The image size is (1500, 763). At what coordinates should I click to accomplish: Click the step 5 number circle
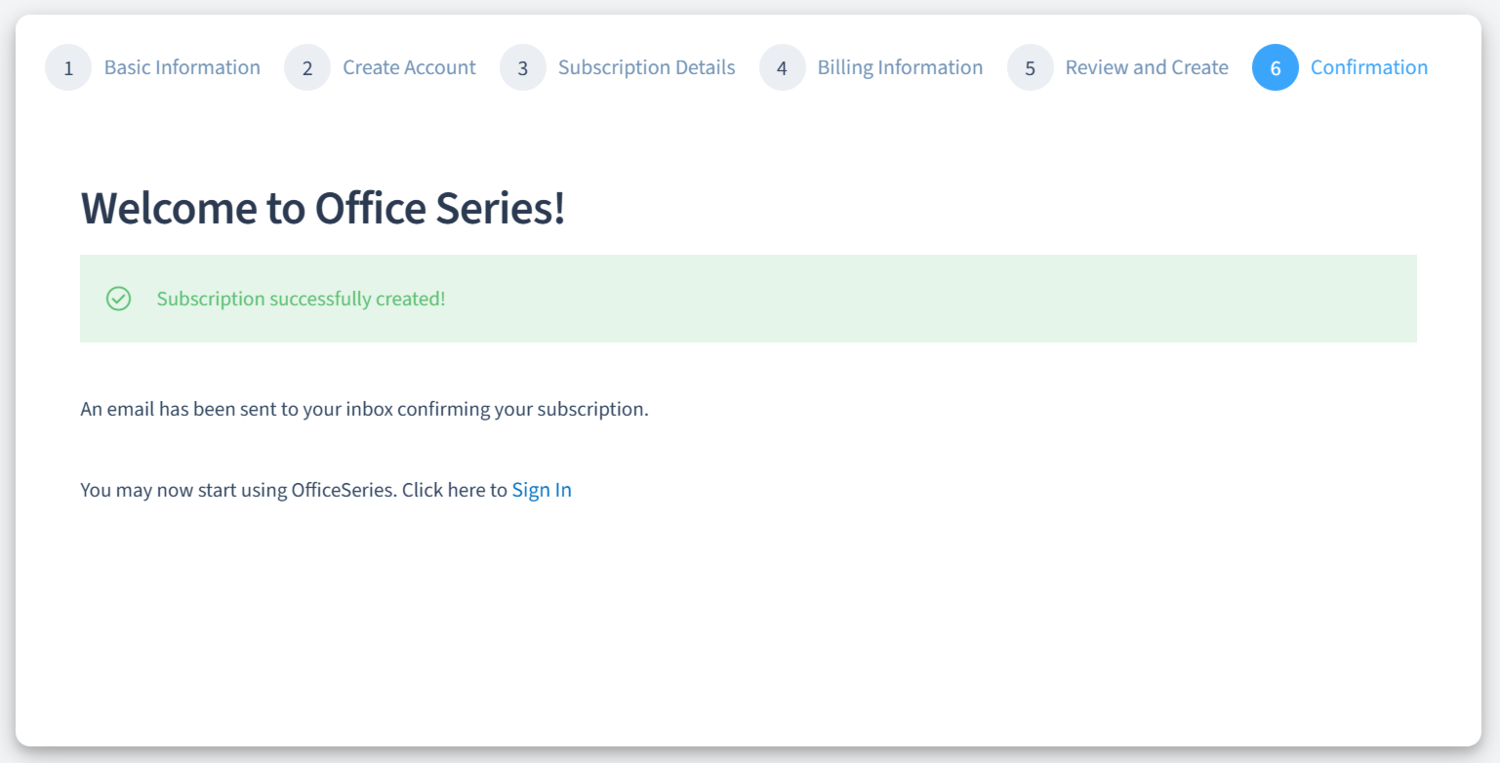click(x=1030, y=68)
